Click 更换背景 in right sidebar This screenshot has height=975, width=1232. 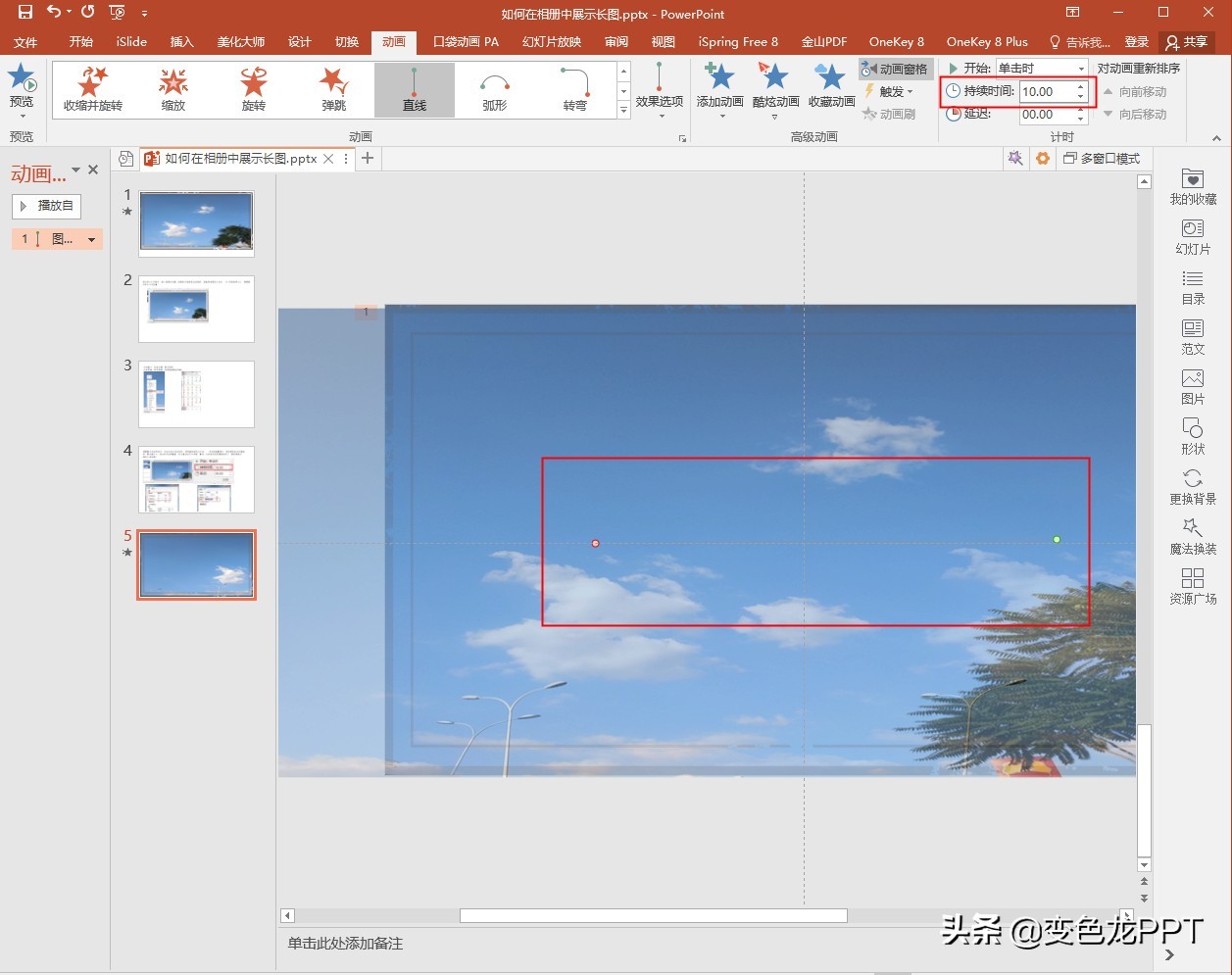pyautogui.click(x=1193, y=487)
